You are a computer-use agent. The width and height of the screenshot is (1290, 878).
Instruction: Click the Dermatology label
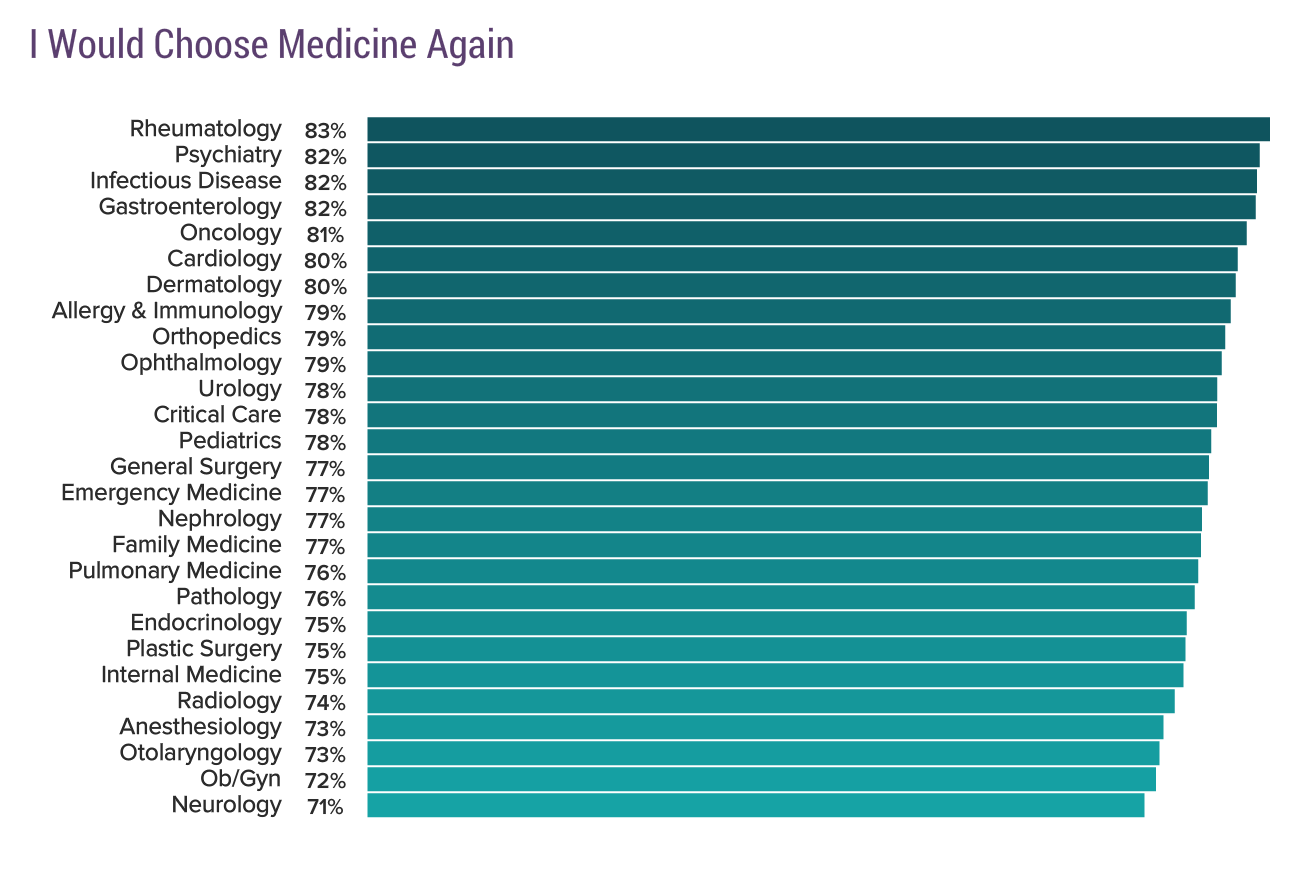pos(214,285)
